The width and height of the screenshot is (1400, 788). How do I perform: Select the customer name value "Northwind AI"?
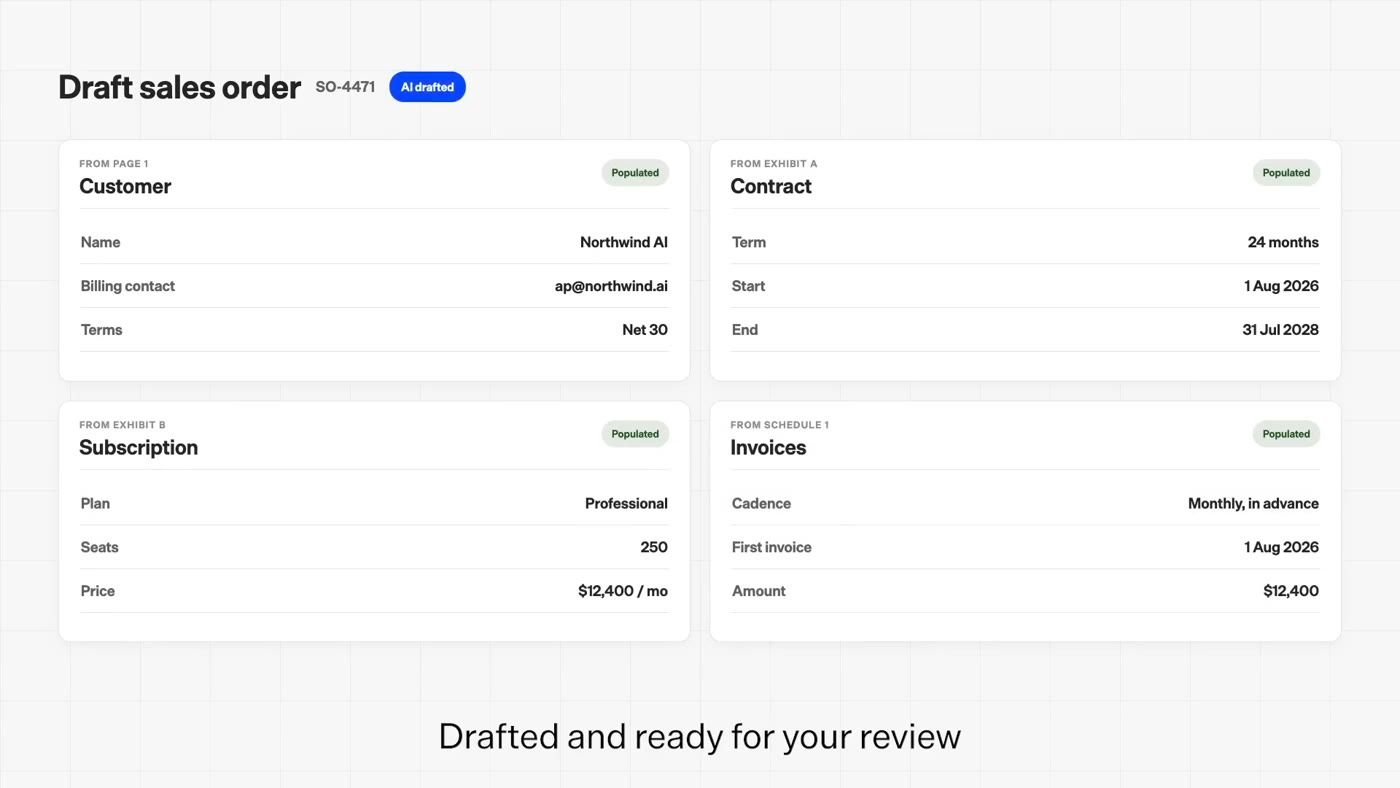pos(624,242)
